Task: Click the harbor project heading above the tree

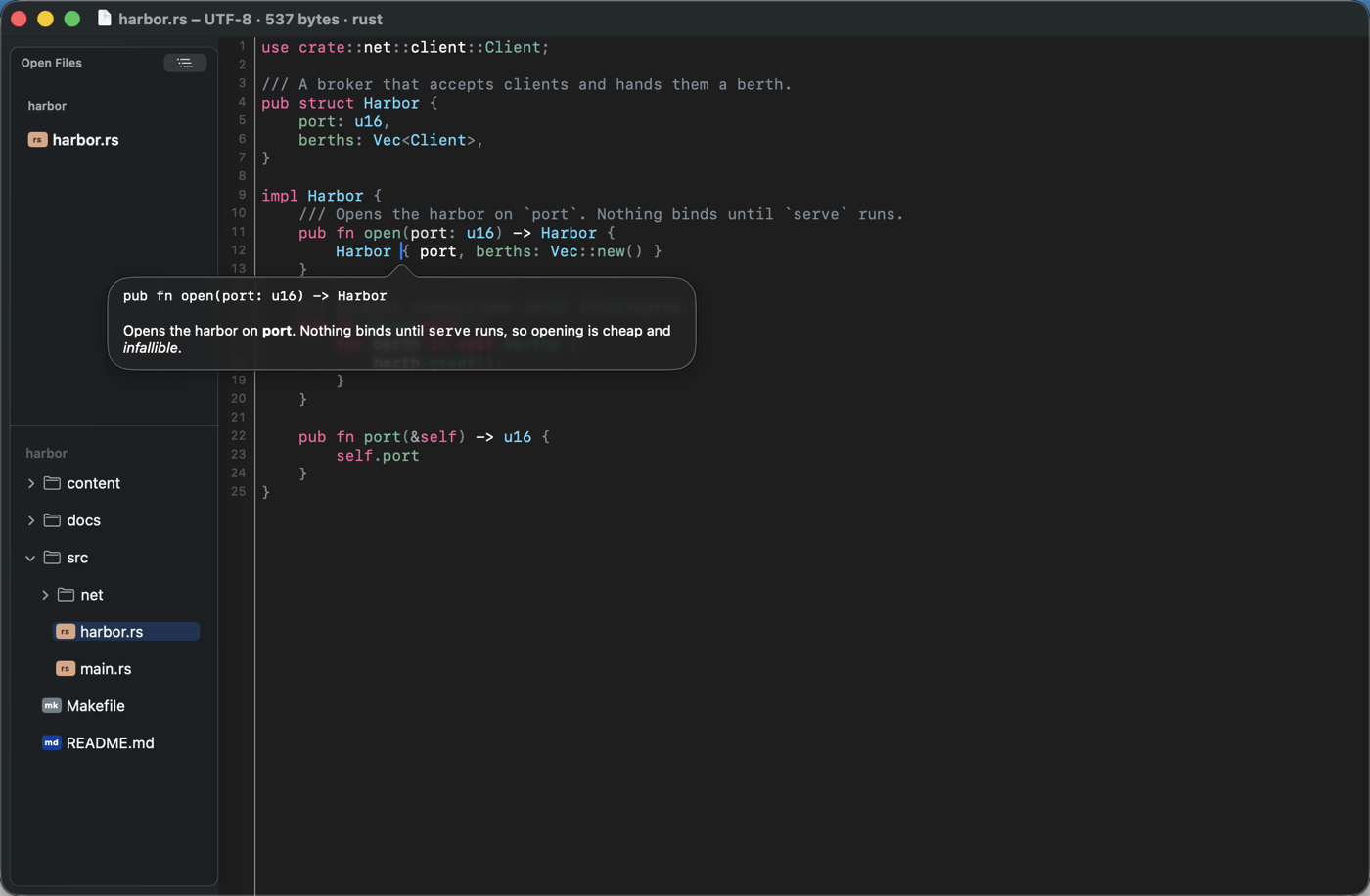Action: (46, 454)
